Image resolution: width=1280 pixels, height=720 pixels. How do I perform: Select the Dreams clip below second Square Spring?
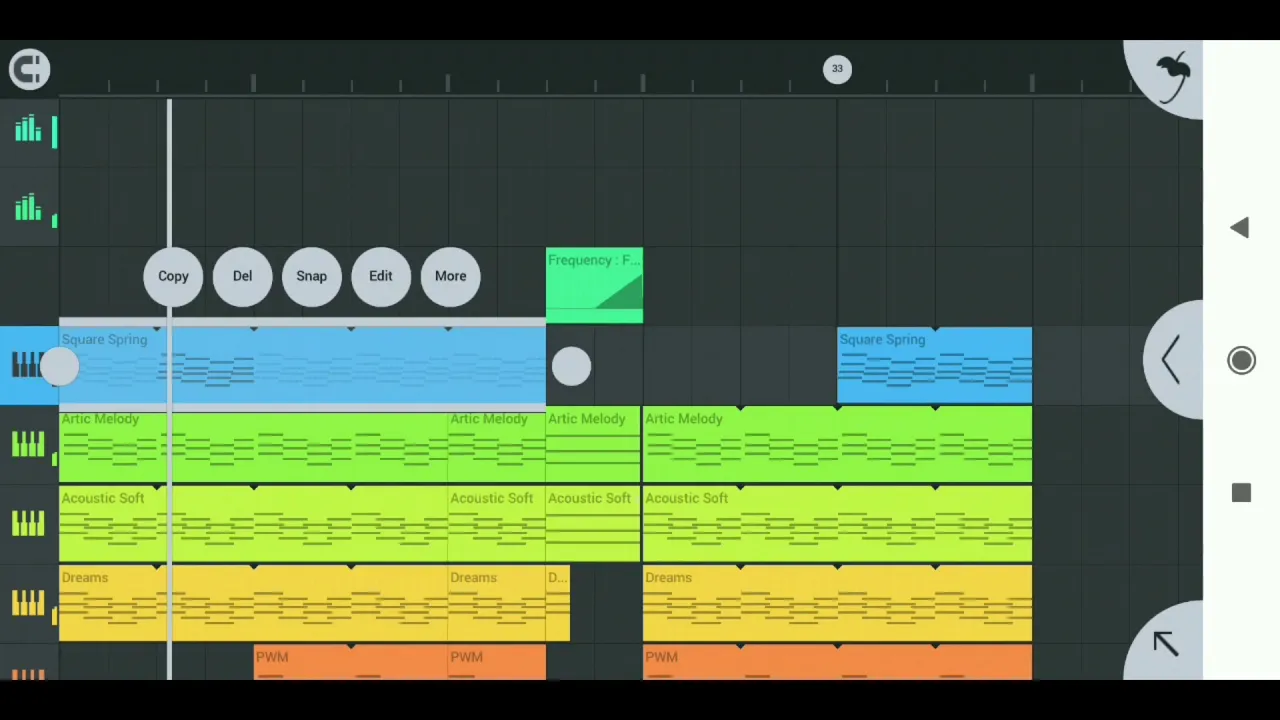[x=837, y=603]
